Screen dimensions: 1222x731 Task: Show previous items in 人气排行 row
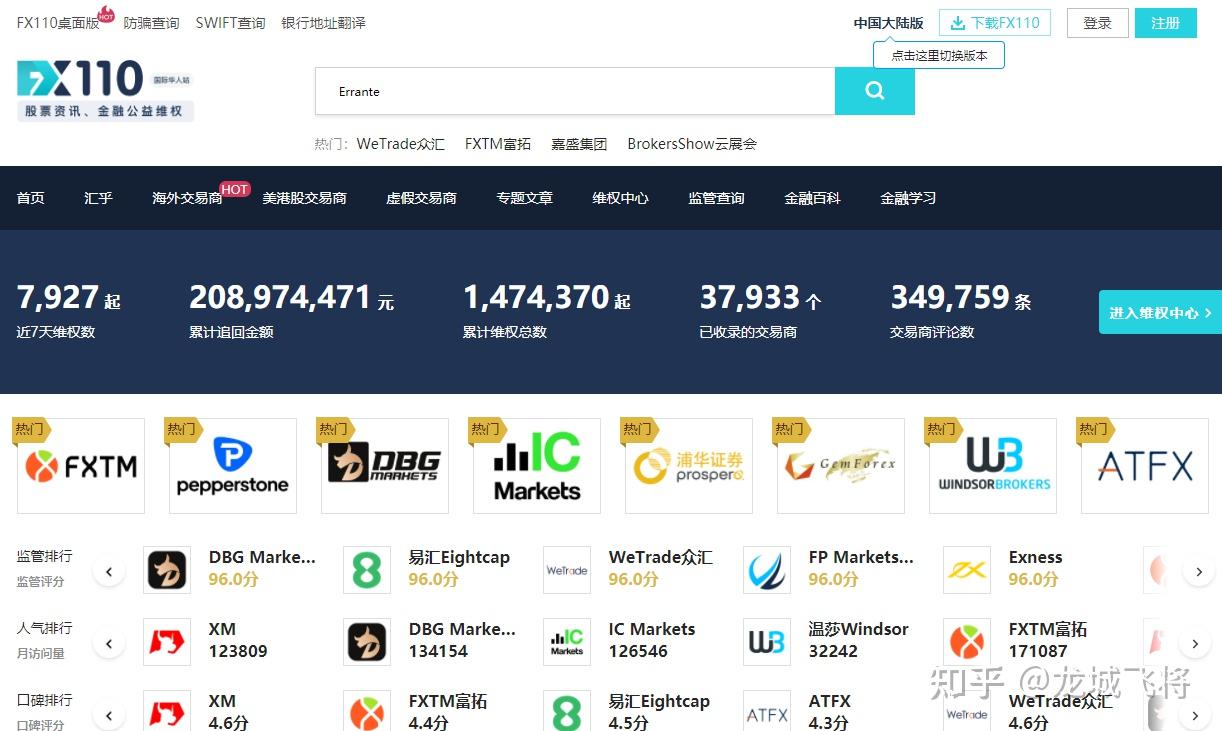(x=109, y=644)
